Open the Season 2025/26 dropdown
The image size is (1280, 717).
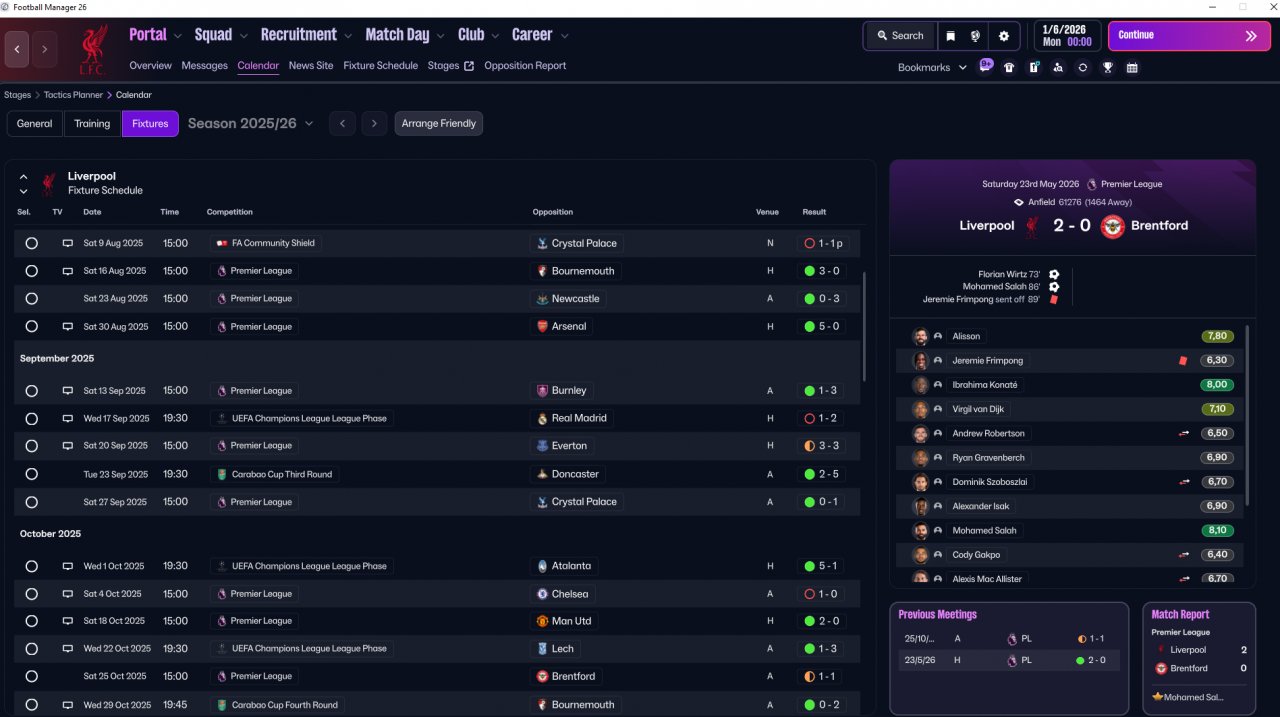(251, 124)
